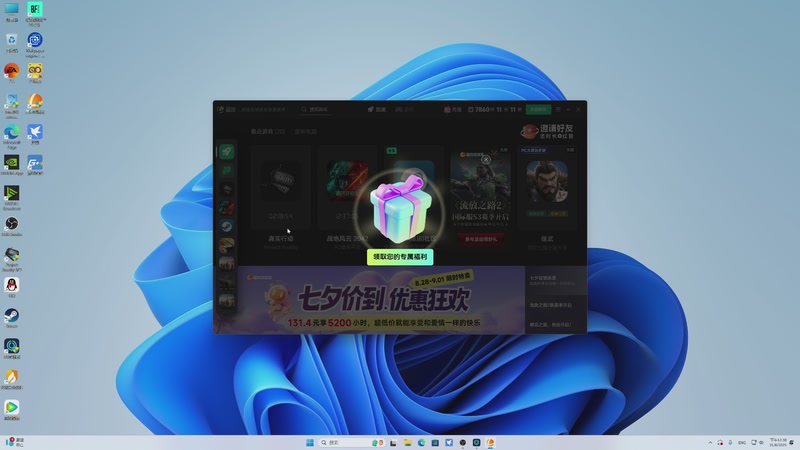
Task: Open the bearded warrior game card on the right
Action: click(547, 198)
